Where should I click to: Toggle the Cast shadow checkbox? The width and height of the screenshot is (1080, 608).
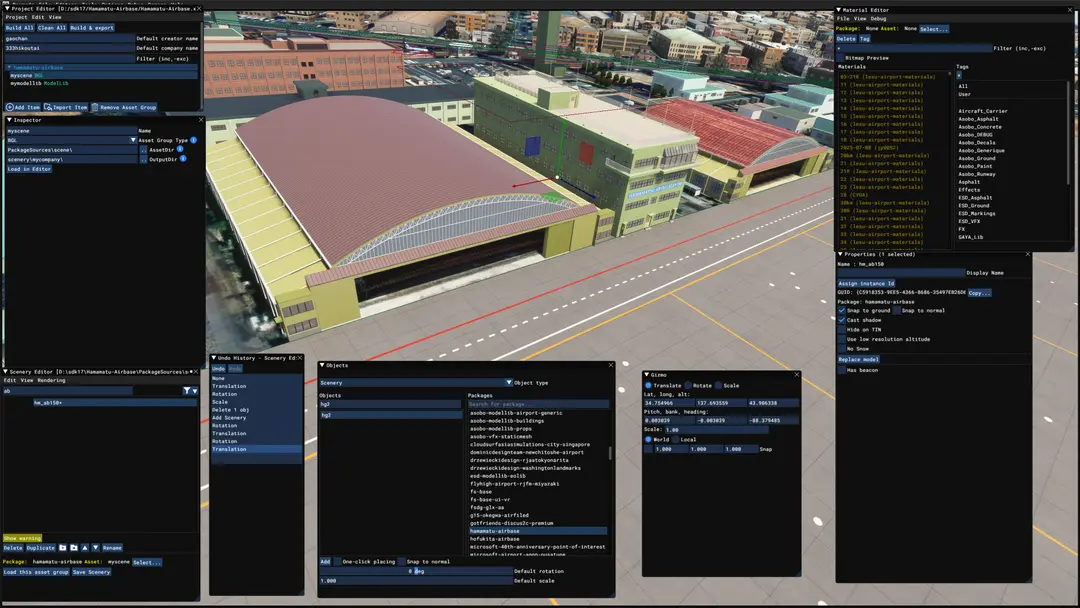[842, 320]
